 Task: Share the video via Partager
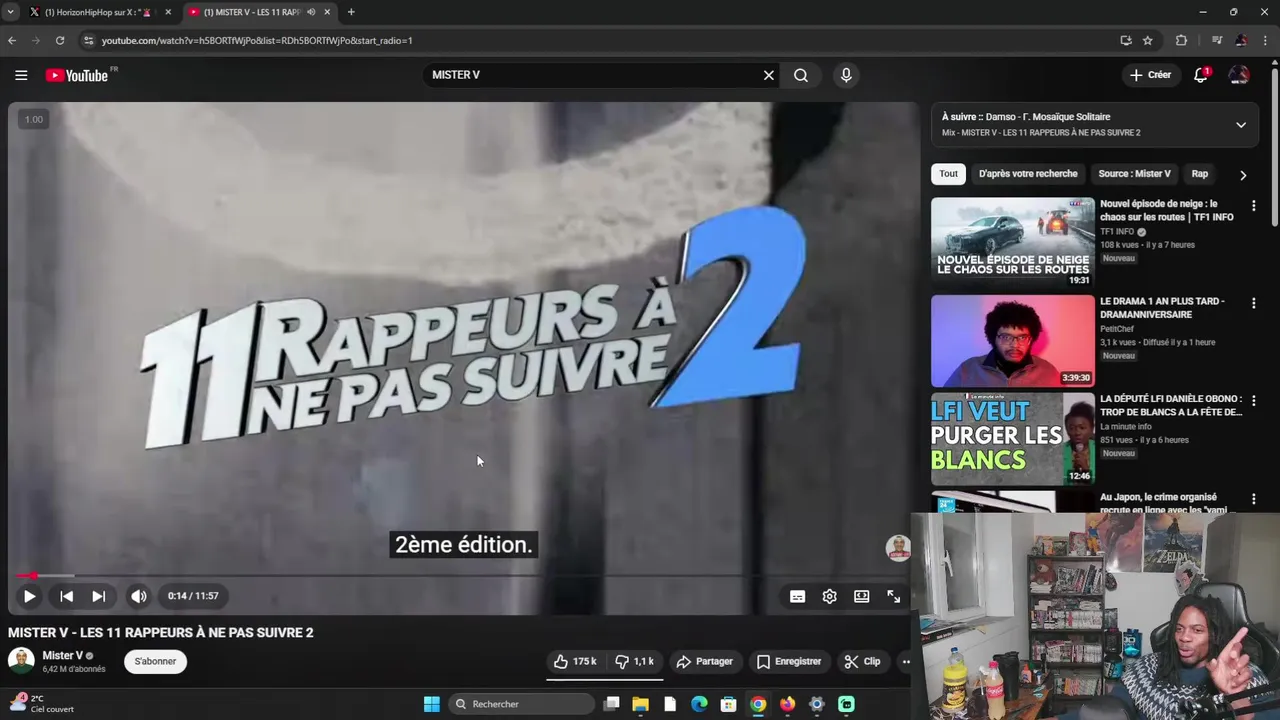click(x=704, y=661)
